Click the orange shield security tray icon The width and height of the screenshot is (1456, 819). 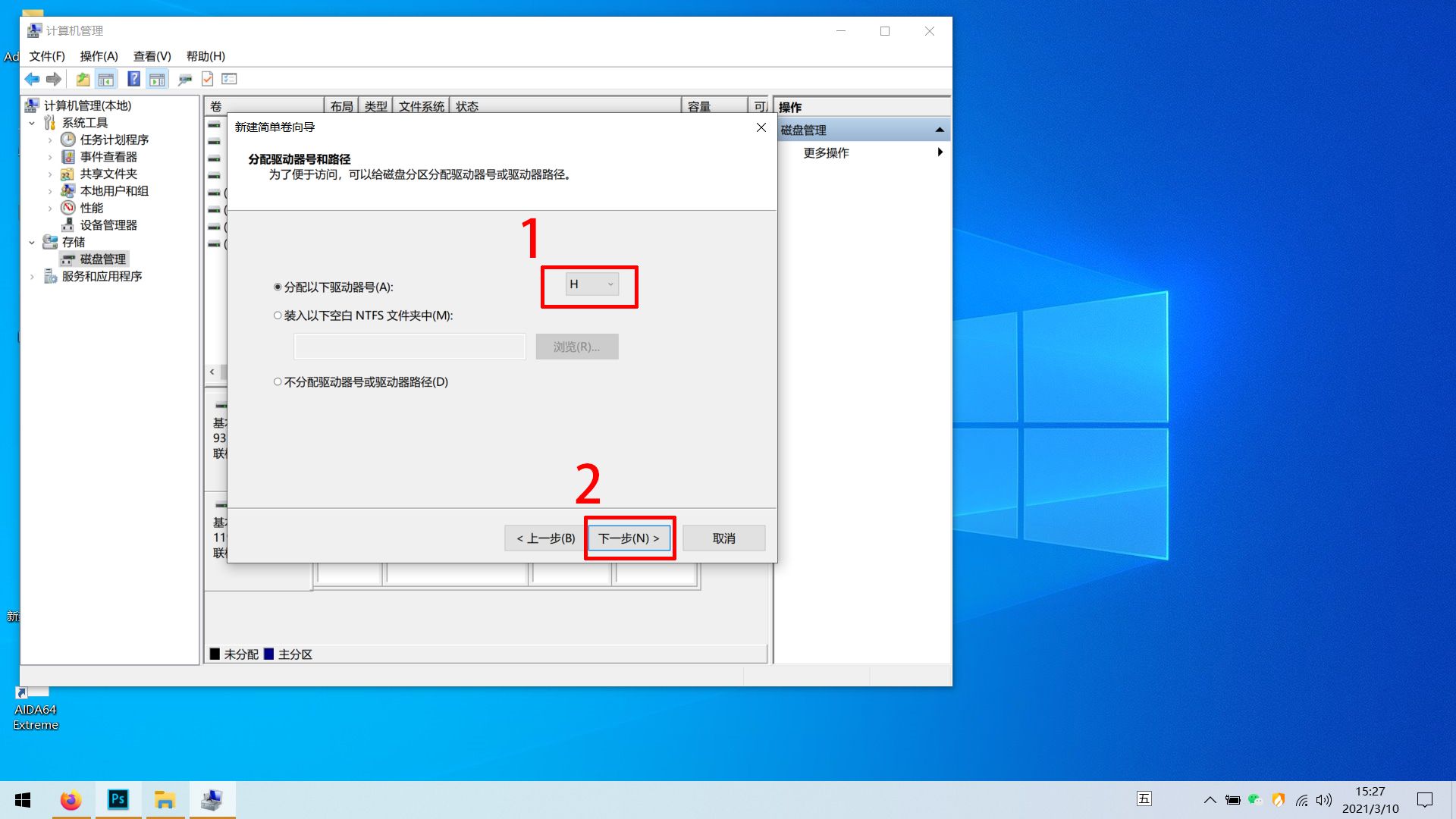1279,800
